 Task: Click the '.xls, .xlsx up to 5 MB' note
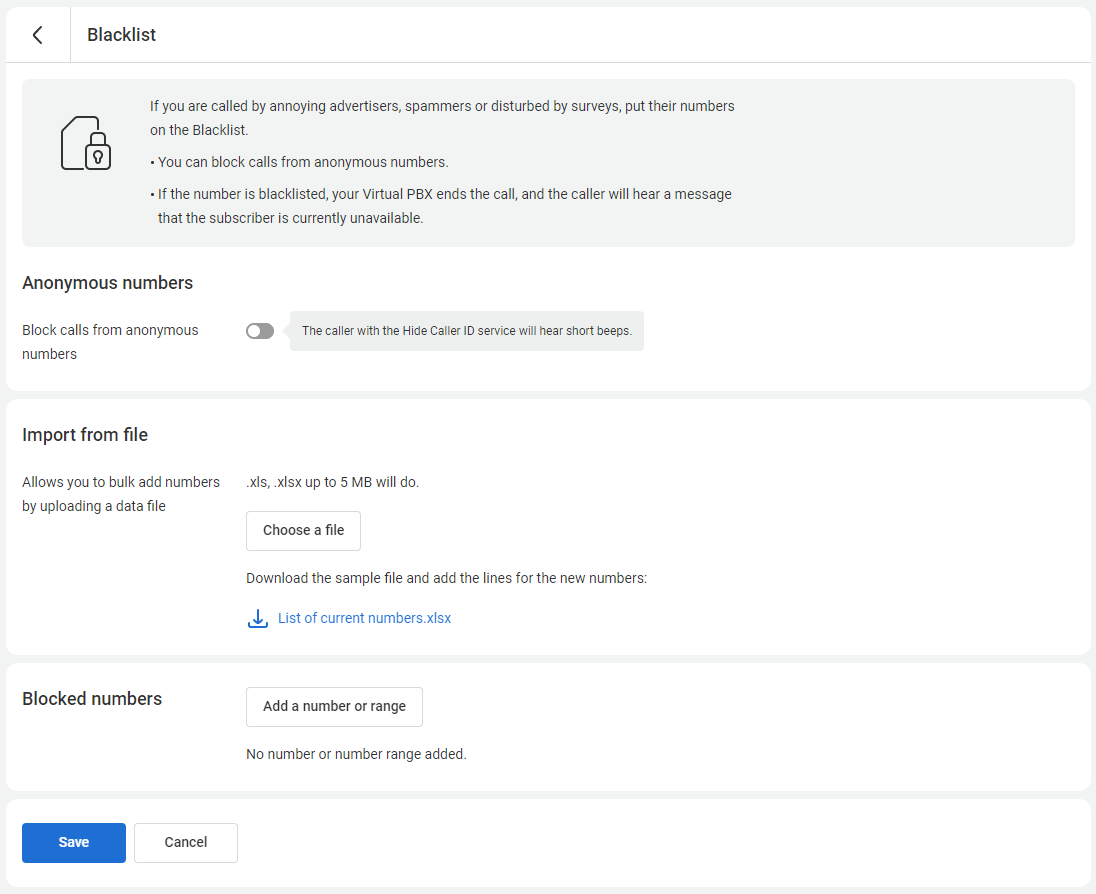(332, 483)
